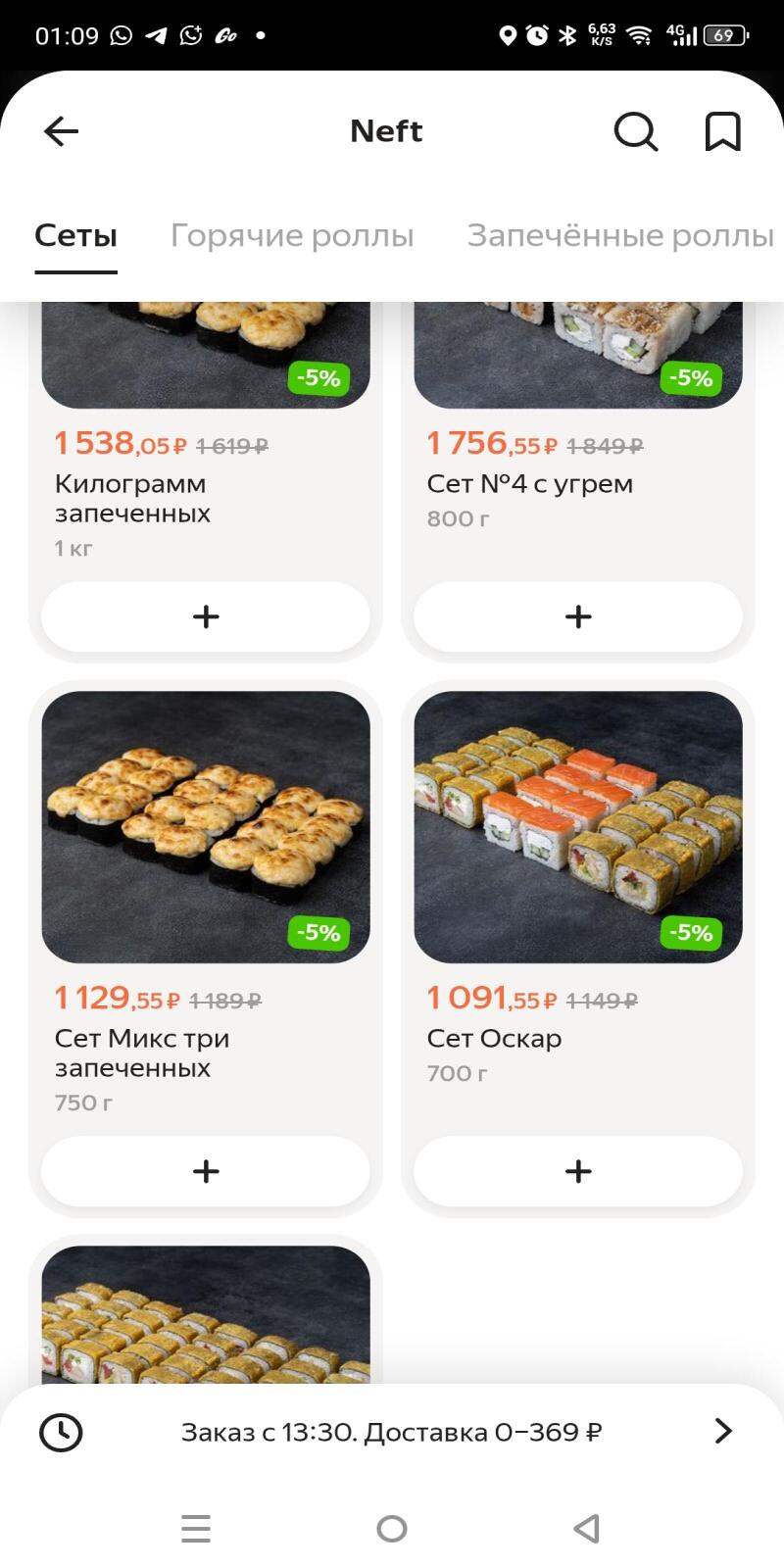Screen dimensions: 784x1568
Task: Expand delivery info with right chevron
Action: (723, 1431)
